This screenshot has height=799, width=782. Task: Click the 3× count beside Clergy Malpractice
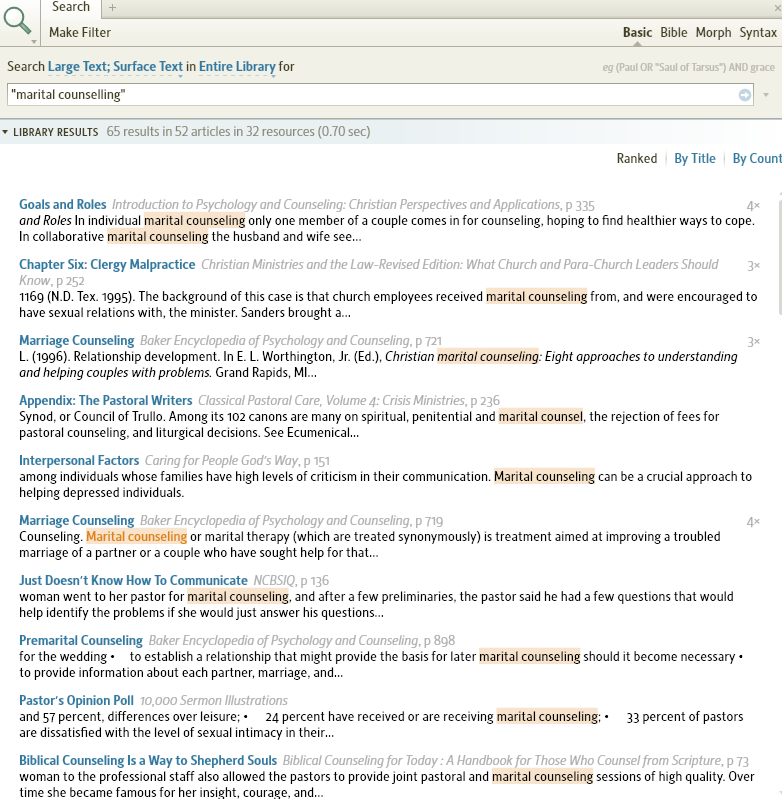(753, 266)
